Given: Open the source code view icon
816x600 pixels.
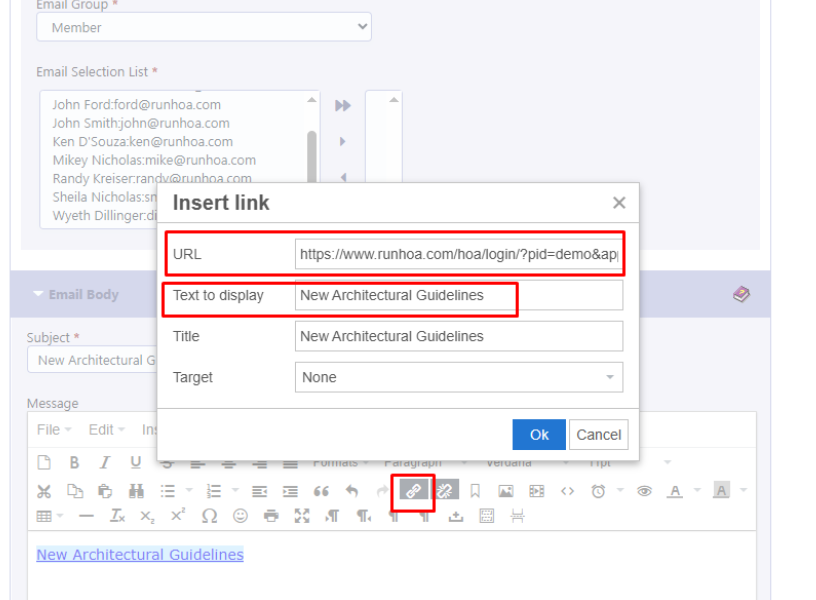Looking at the screenshot, I should 568,491.
